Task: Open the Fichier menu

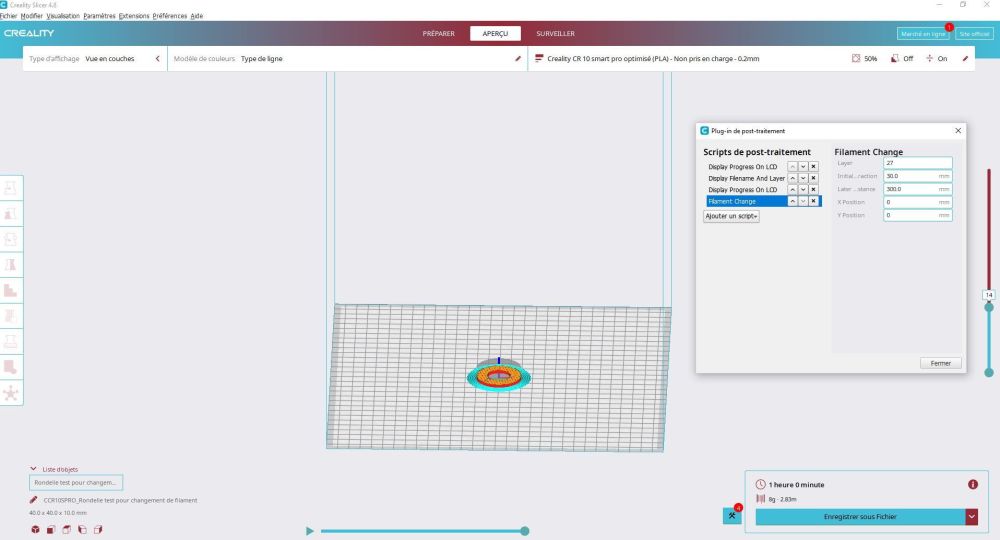Action: point(8,16)
